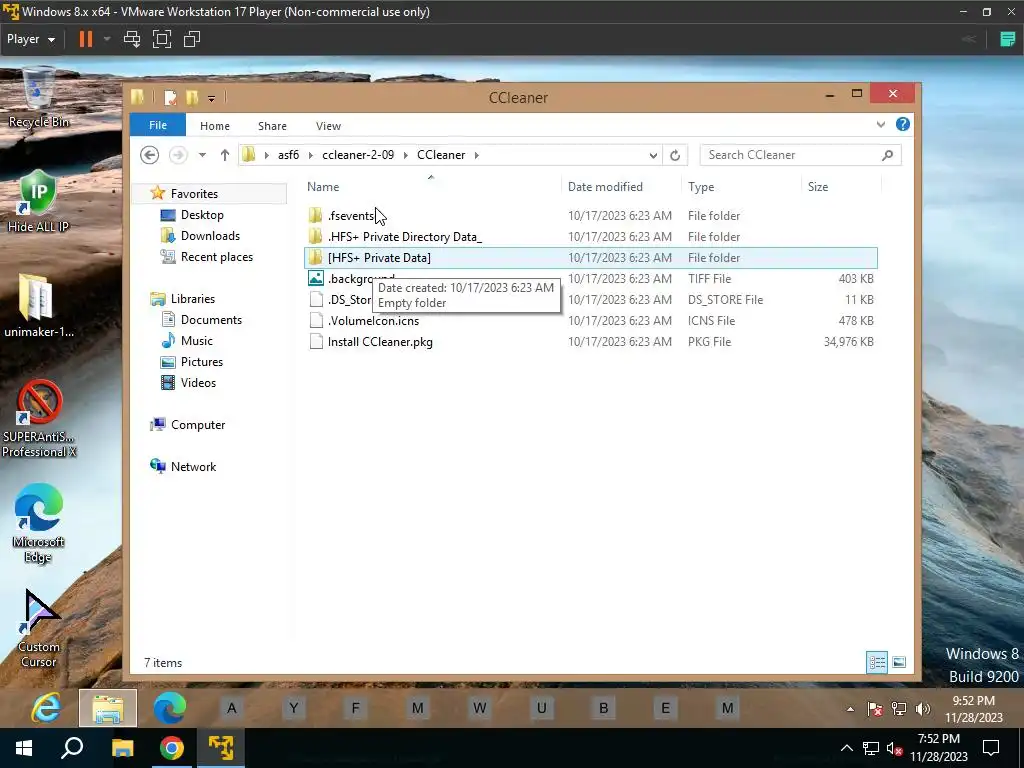This screenshot has height=768, width=1024.
Task: Switch to large icons view button
Action: coord(899,662)
